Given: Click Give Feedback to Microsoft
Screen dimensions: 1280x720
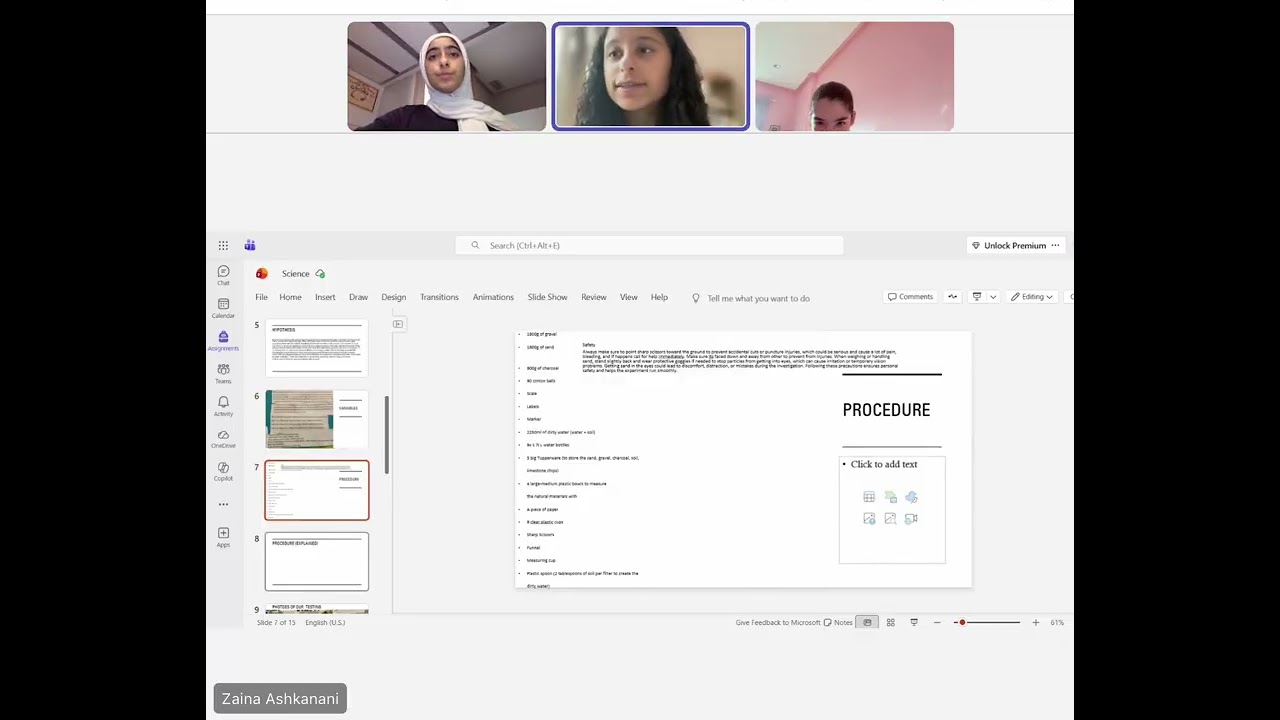Looking at the screenshot, I should pos(778,622).
